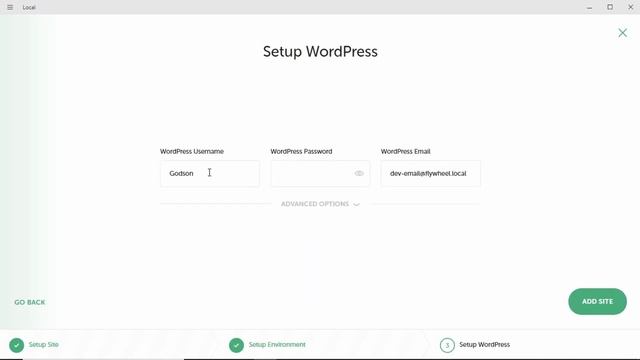640x360 pixels.
Task: Click the Setup Environment checkmark icon
Action: coord(236,345)
